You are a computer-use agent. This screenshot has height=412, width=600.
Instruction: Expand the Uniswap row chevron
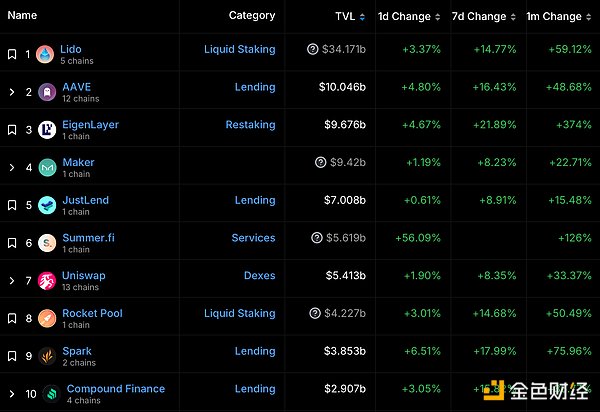pos(12,281)
